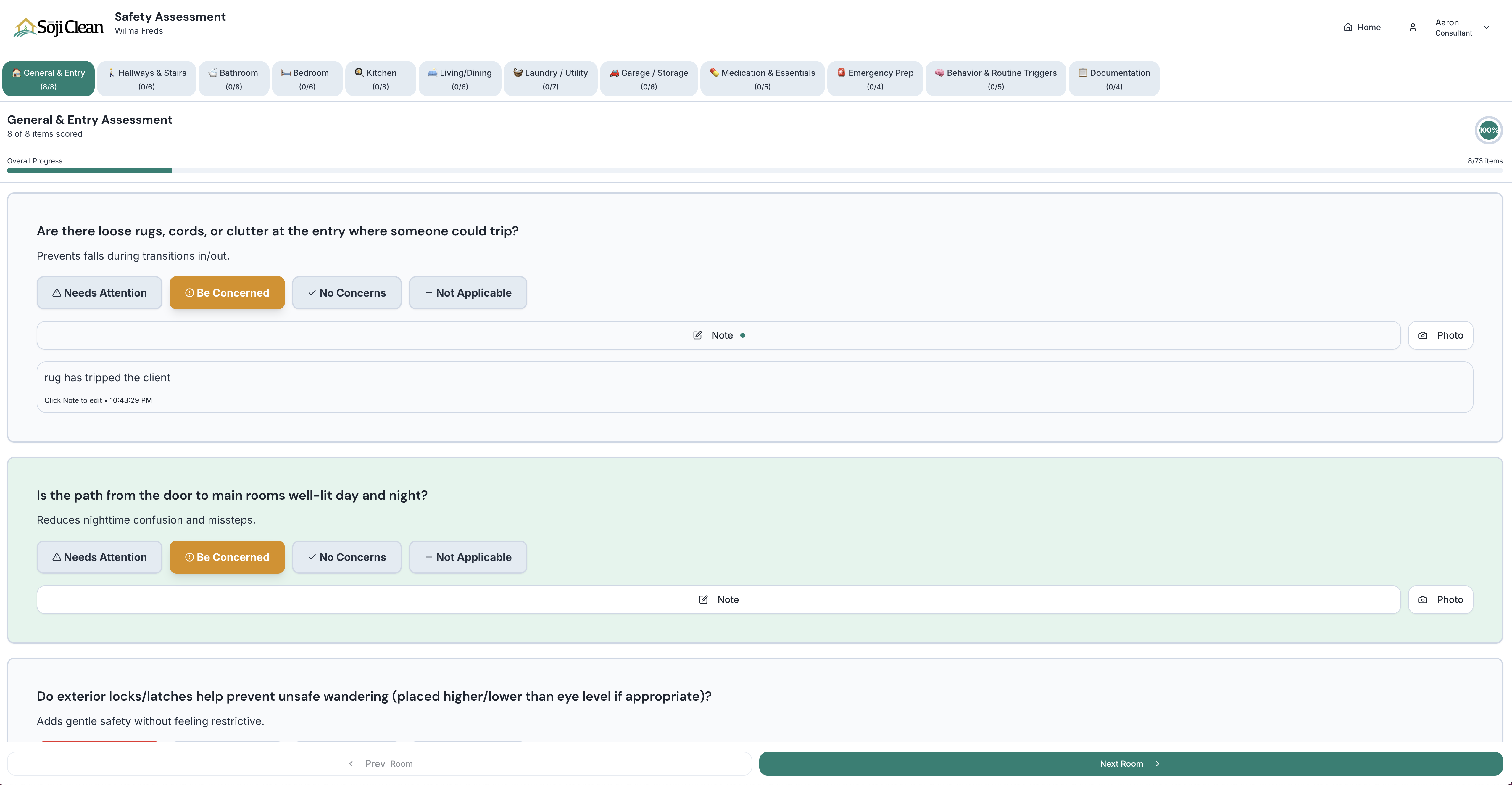
Task: Click the user profile icon
Action: (1413, 27)
